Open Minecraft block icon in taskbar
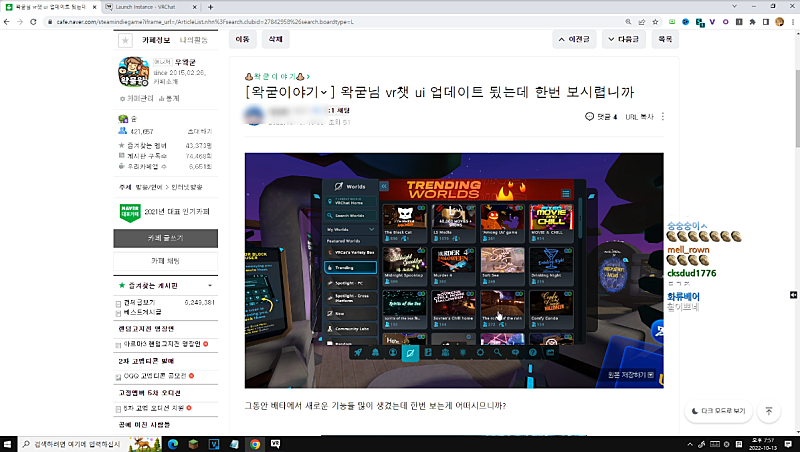The image size is (800, 452). coord(193,444)
